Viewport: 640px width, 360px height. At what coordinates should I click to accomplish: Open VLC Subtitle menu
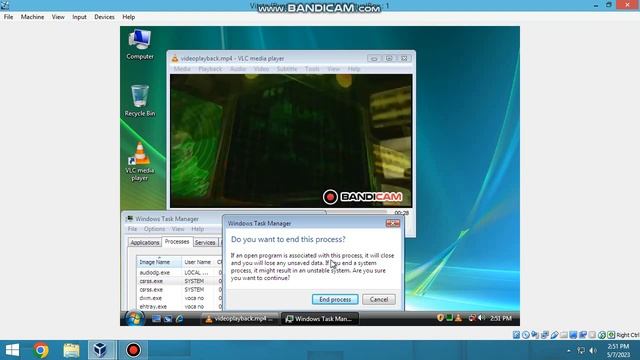pos(287,69)
